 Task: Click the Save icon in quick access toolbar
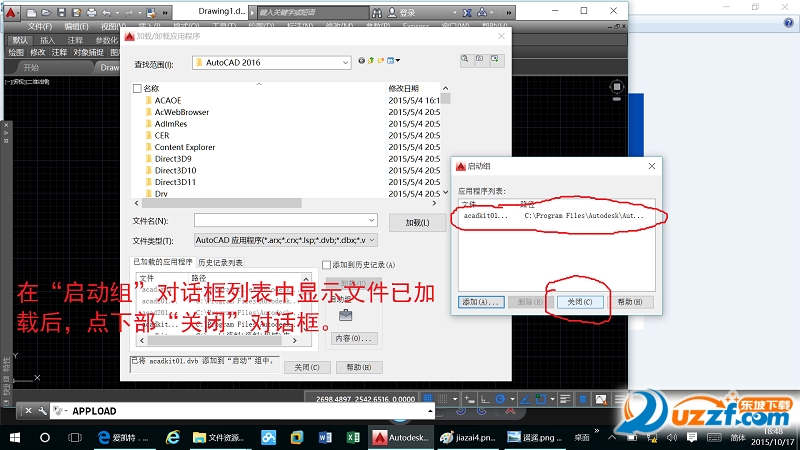[x=61, y=13]
